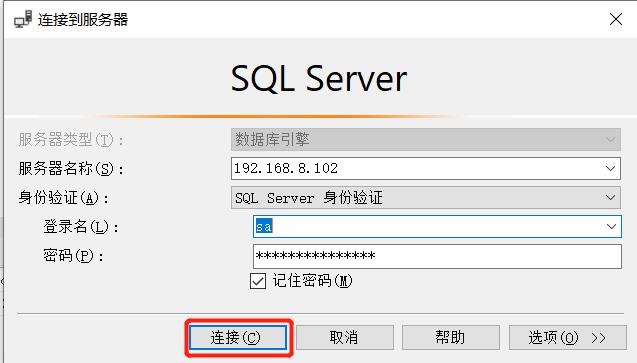Image resolution: width=637 pixels, height=363 pixels.
Task: Click the 密码(P) label
Action: (74, 256)
